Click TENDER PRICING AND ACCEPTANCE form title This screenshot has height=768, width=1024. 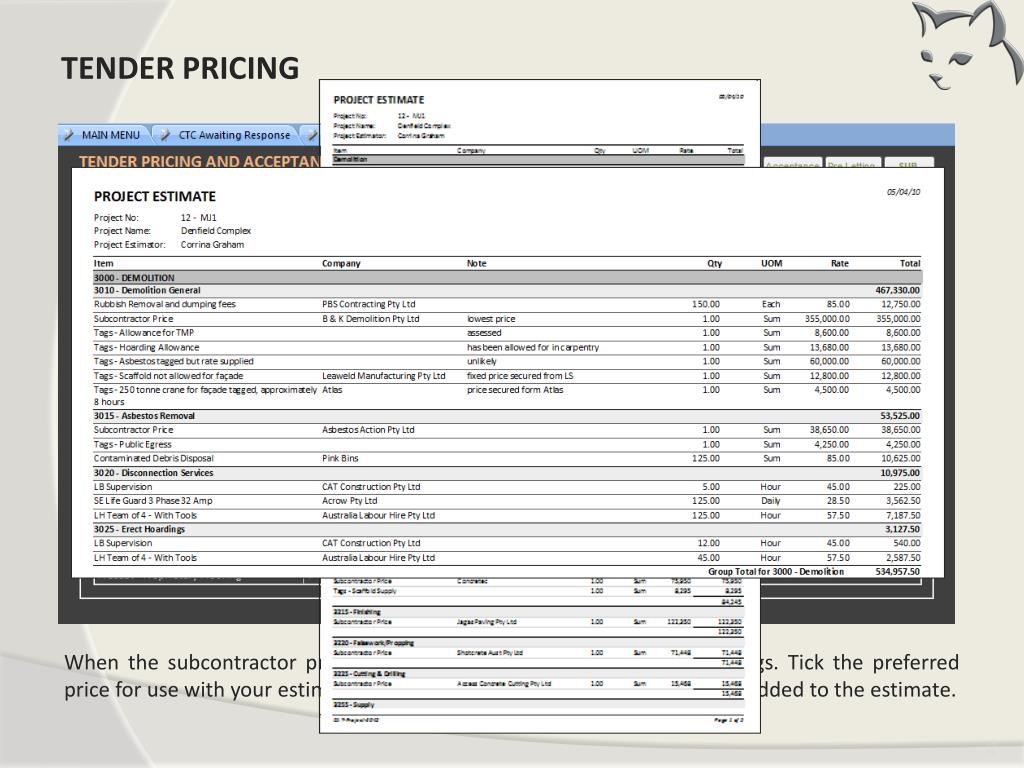(199, 161)
